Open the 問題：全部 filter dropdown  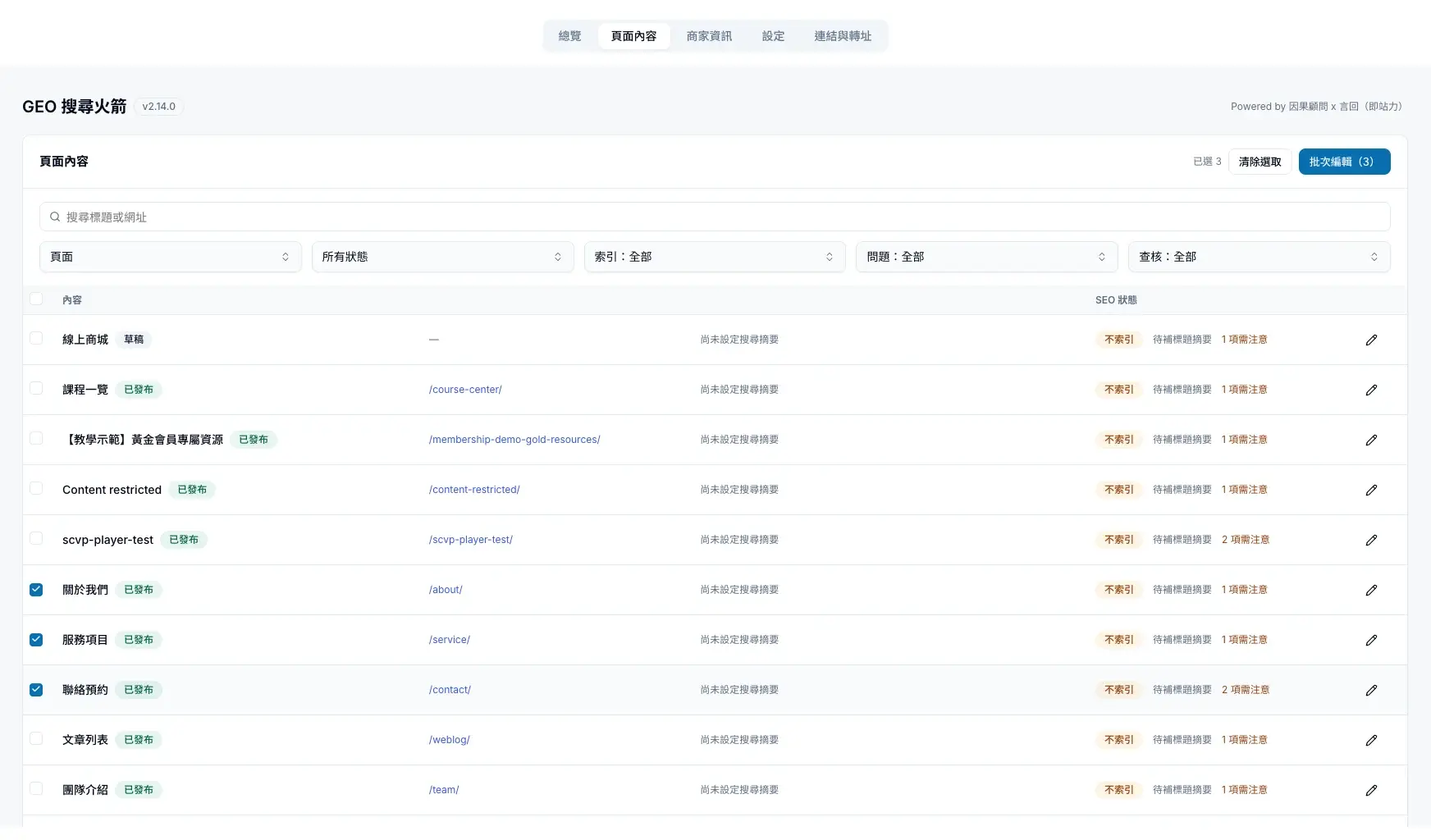(x=986, y=257)
